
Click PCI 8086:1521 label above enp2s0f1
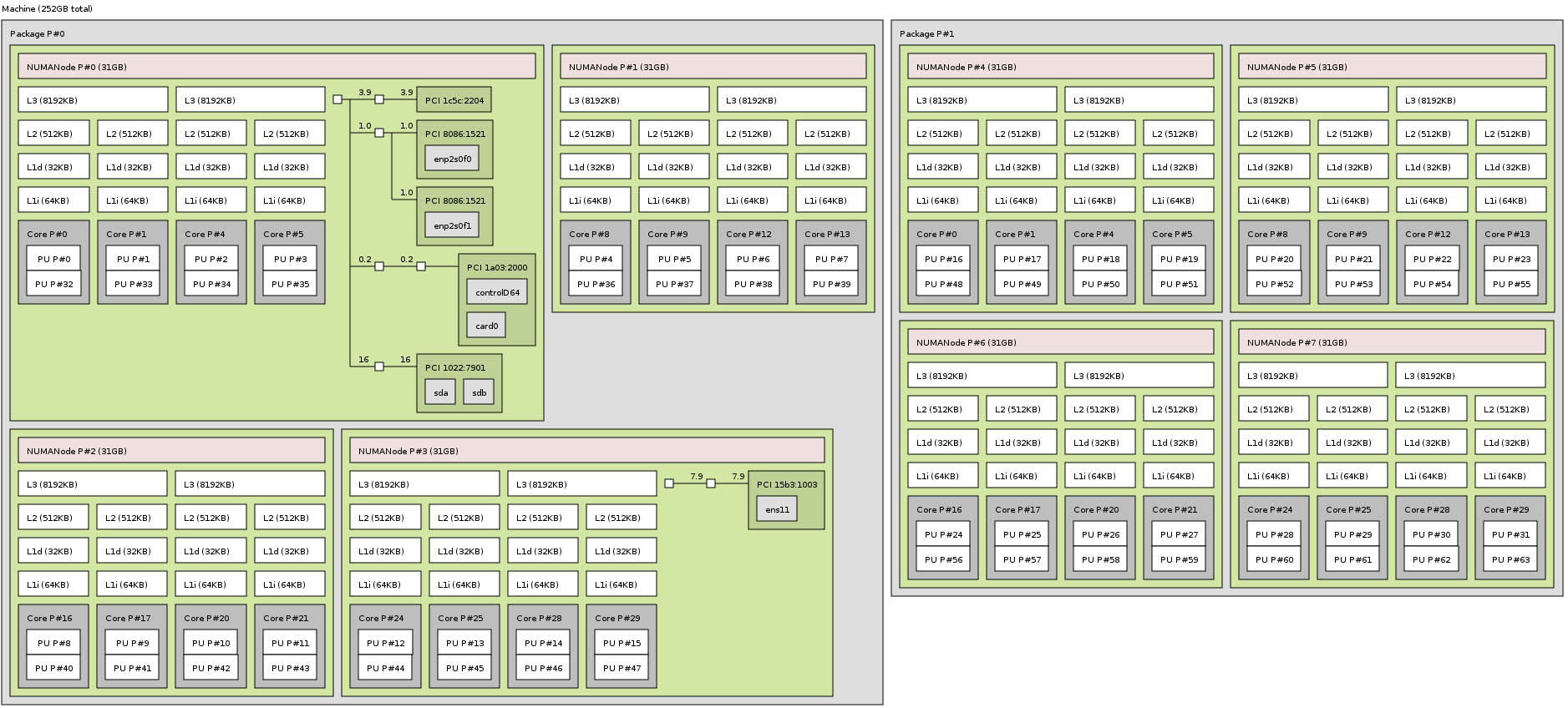coord(454,200)
